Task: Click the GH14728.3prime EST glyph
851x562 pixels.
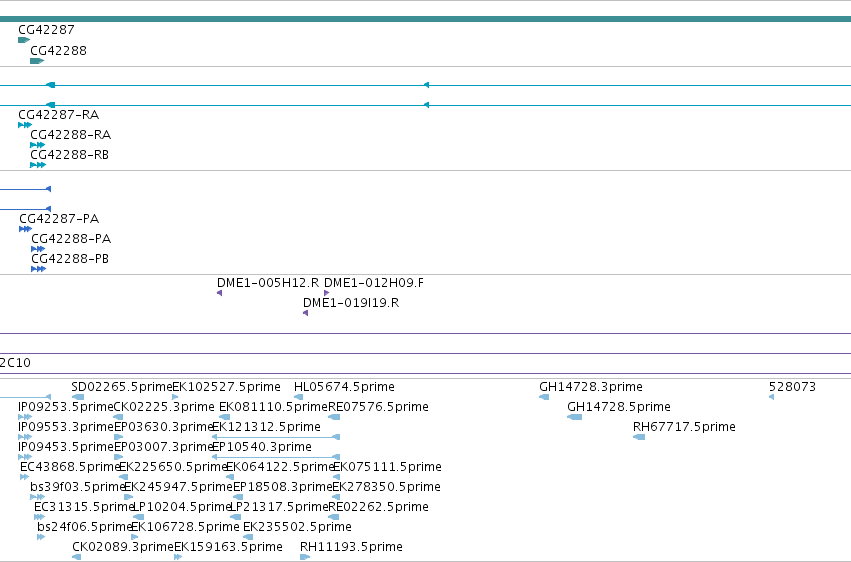Action: pyautogui.click(x=544, y=398)
